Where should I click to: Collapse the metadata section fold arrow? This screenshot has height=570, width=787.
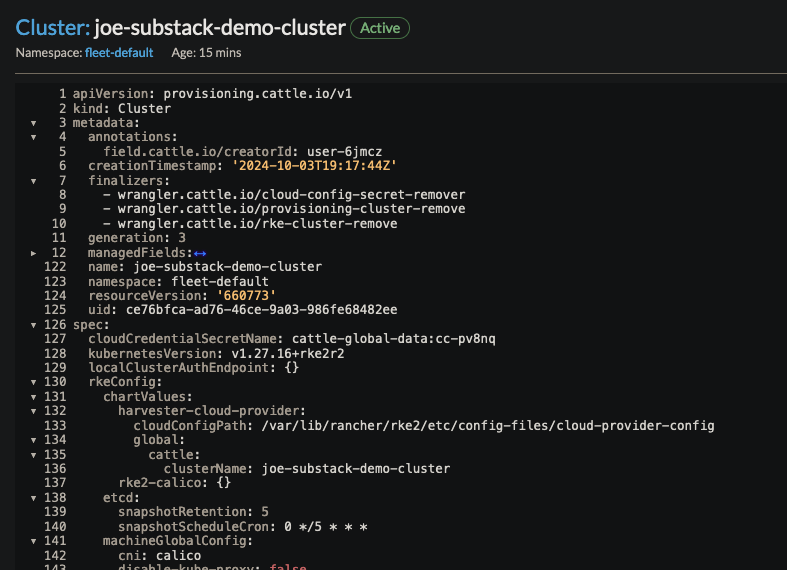click(x=34, y=122)
